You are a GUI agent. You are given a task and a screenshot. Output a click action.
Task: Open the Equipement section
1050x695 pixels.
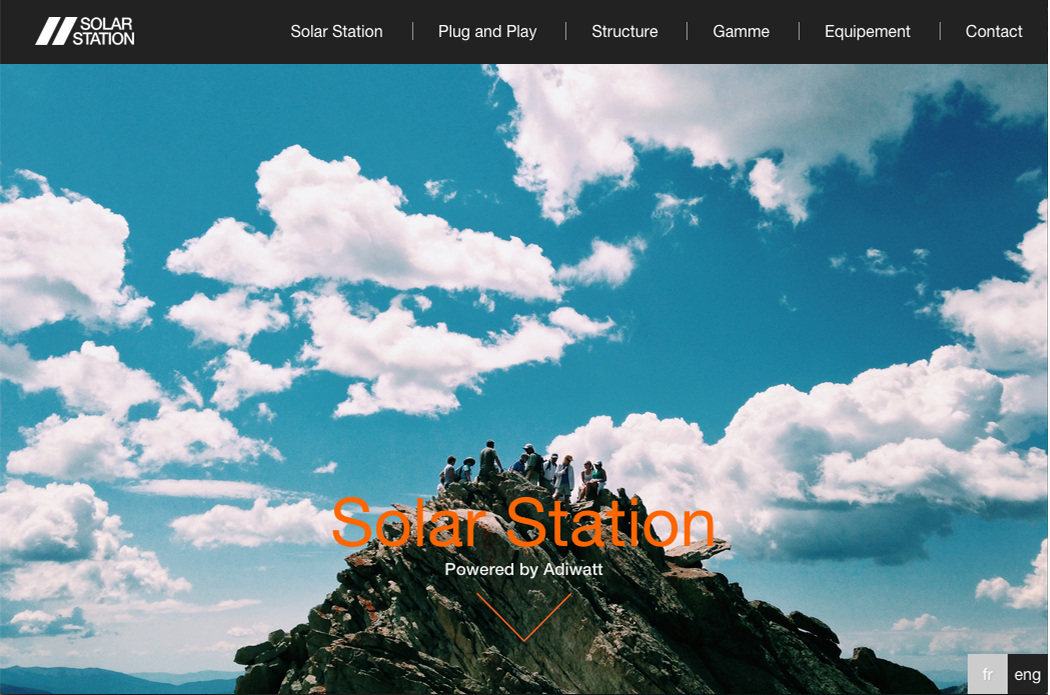867,31
